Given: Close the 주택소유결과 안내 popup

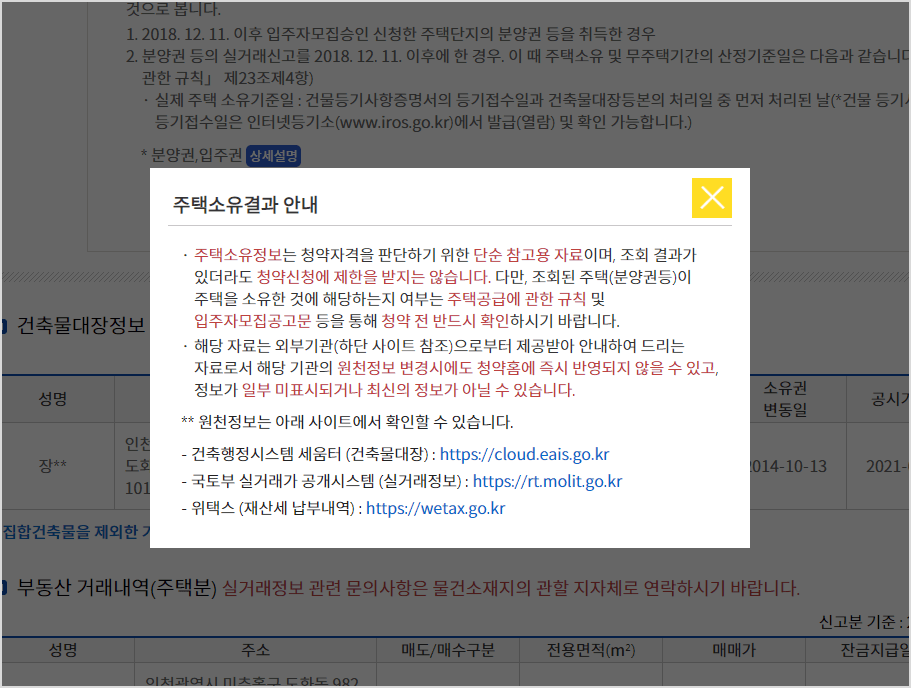Looking at the screenshot, I should (712, 198).
